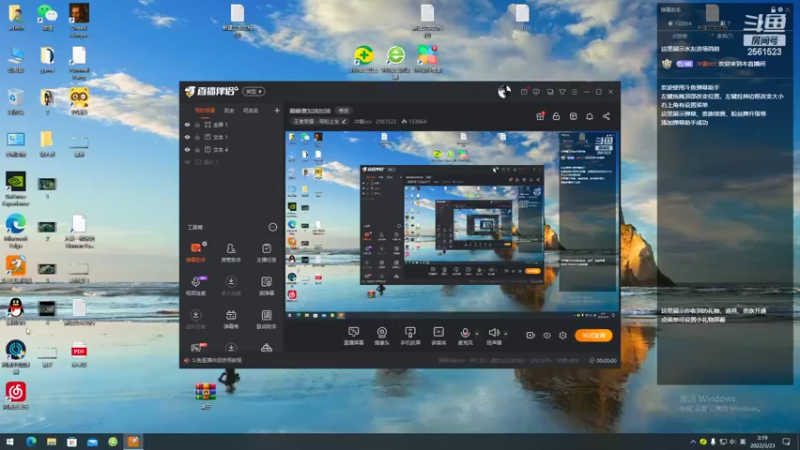800x450 pixels.
Task: Open the video co-stream microphone tool
Action: point(196,286)
